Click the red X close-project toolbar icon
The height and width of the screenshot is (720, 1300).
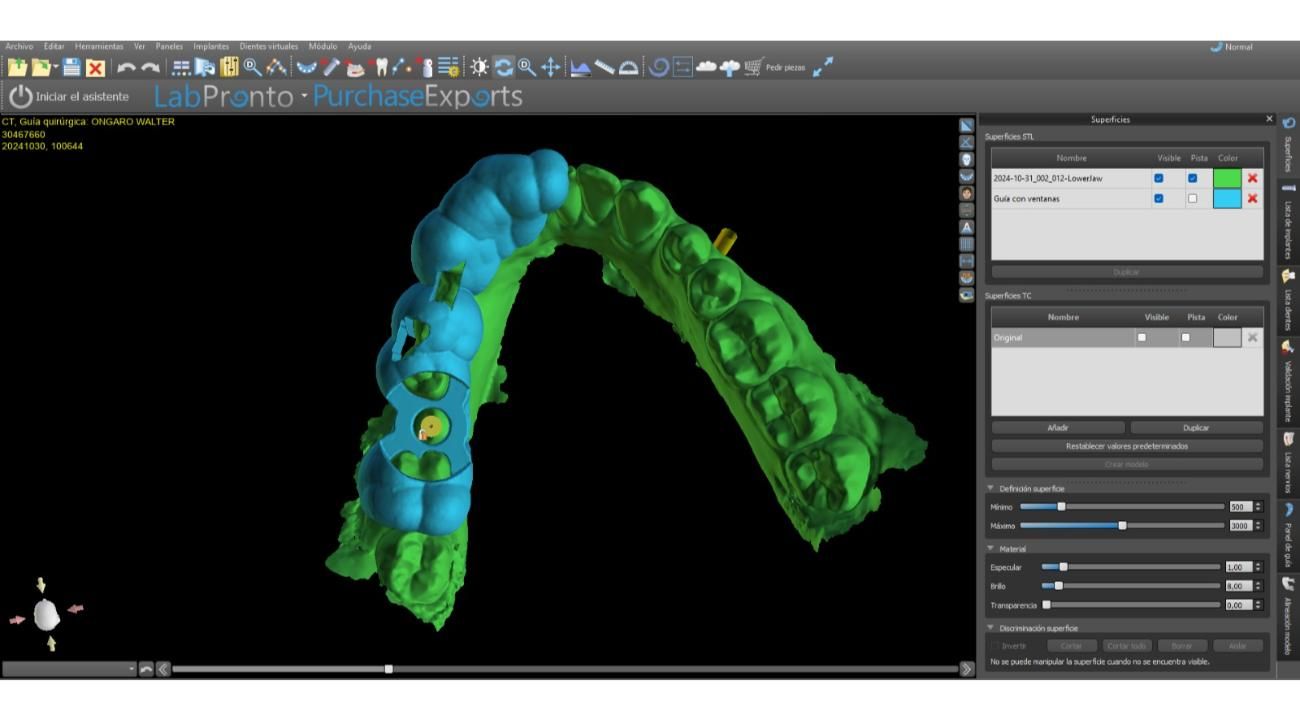click(x=95, y=67)
